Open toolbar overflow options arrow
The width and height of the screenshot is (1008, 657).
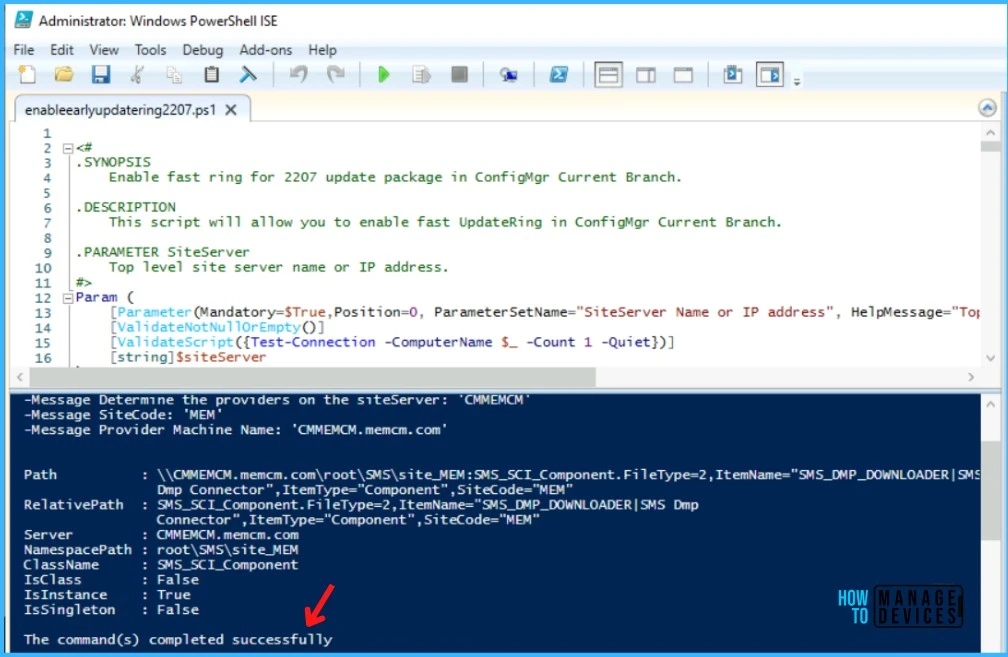coord(797,82)
